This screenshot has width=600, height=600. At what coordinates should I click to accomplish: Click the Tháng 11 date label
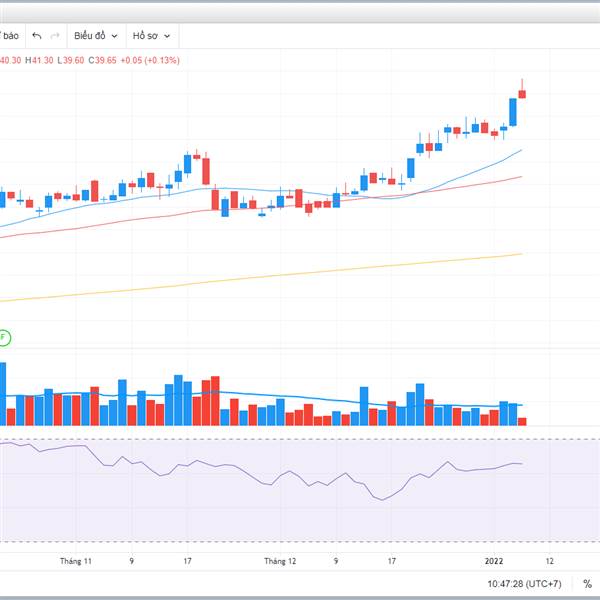coord(76,561)
